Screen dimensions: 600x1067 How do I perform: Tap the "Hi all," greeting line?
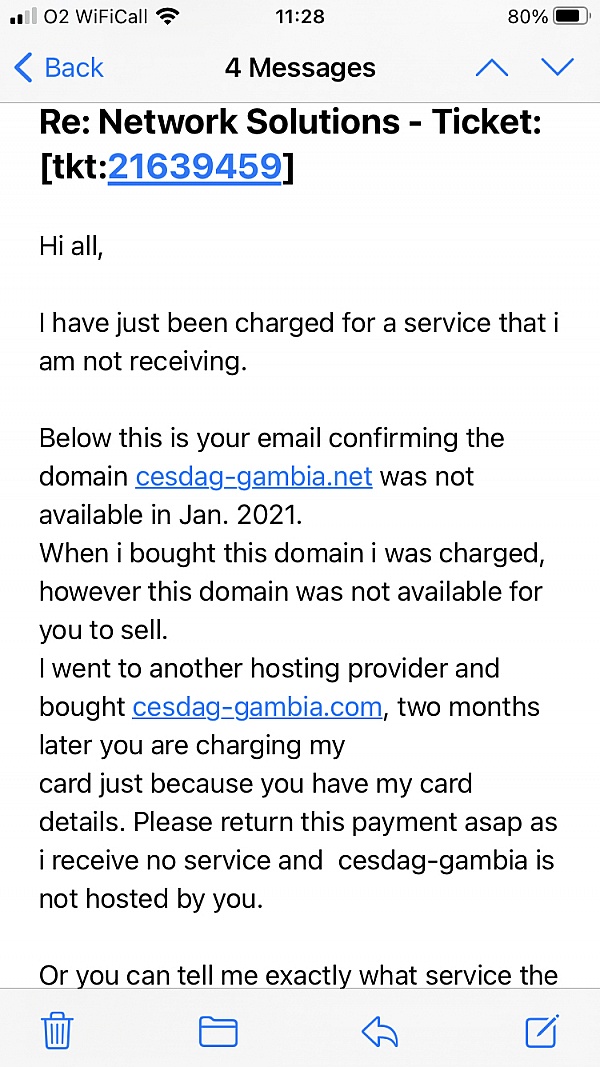[71, 246]
